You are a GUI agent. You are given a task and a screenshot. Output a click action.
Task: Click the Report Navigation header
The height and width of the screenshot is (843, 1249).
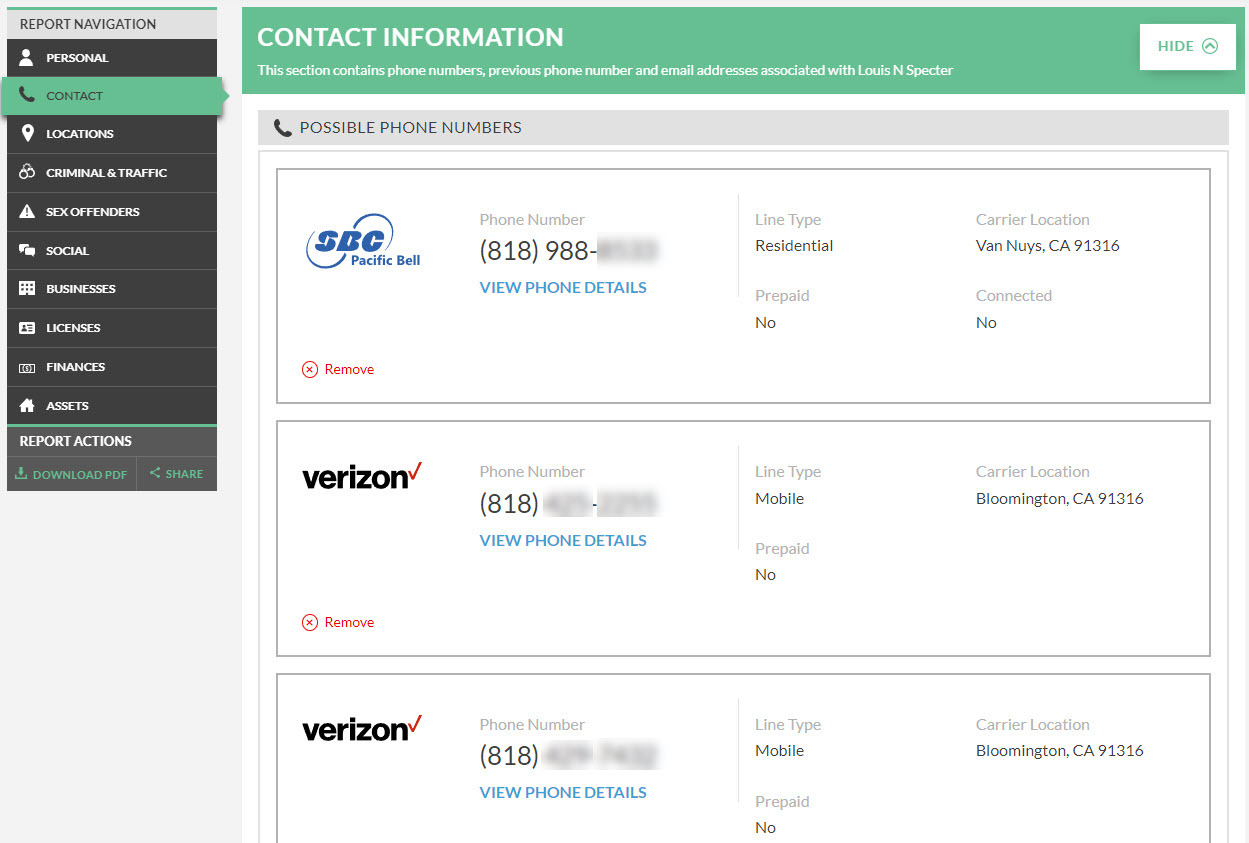(x=112, y=24)
